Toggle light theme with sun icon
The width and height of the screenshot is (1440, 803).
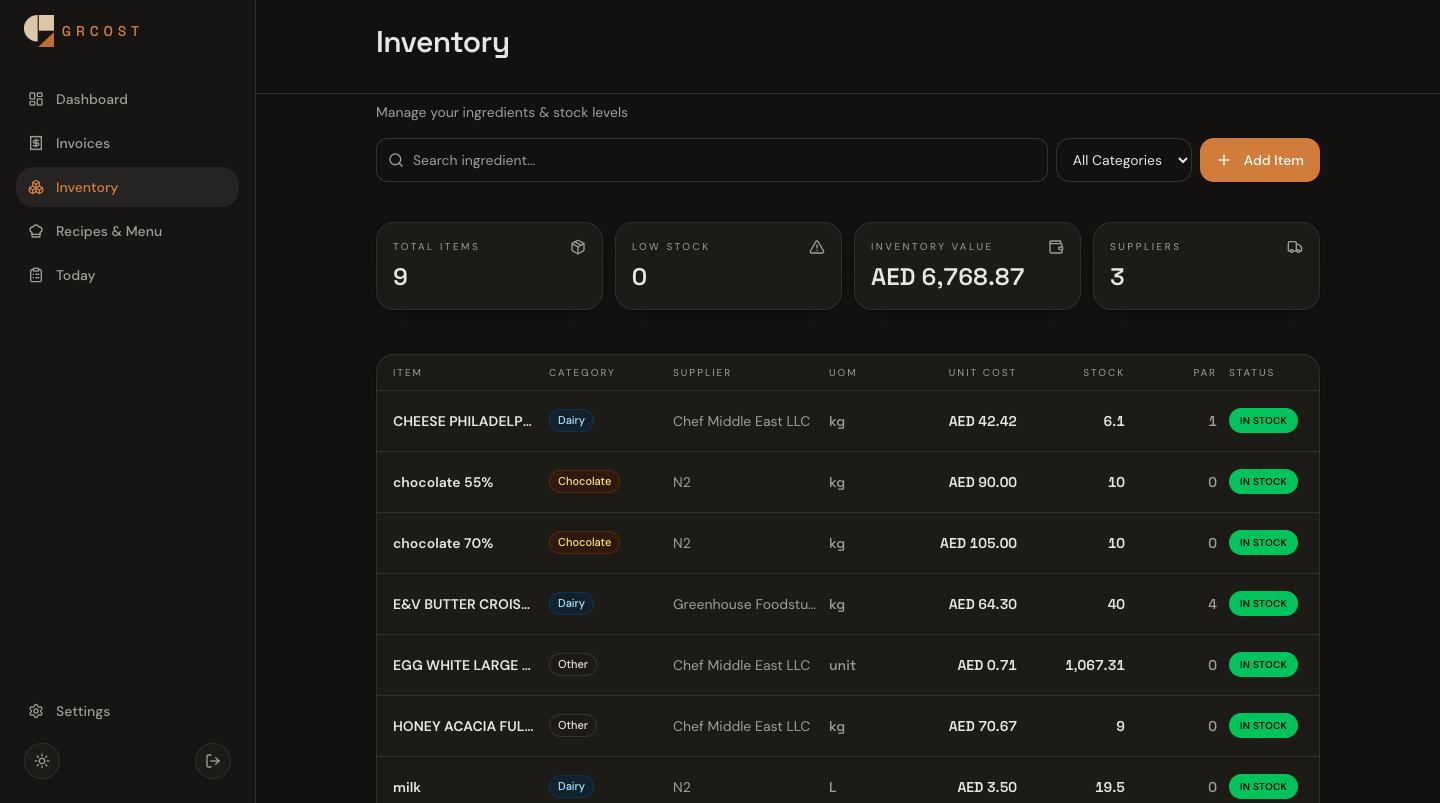point(42,761)
